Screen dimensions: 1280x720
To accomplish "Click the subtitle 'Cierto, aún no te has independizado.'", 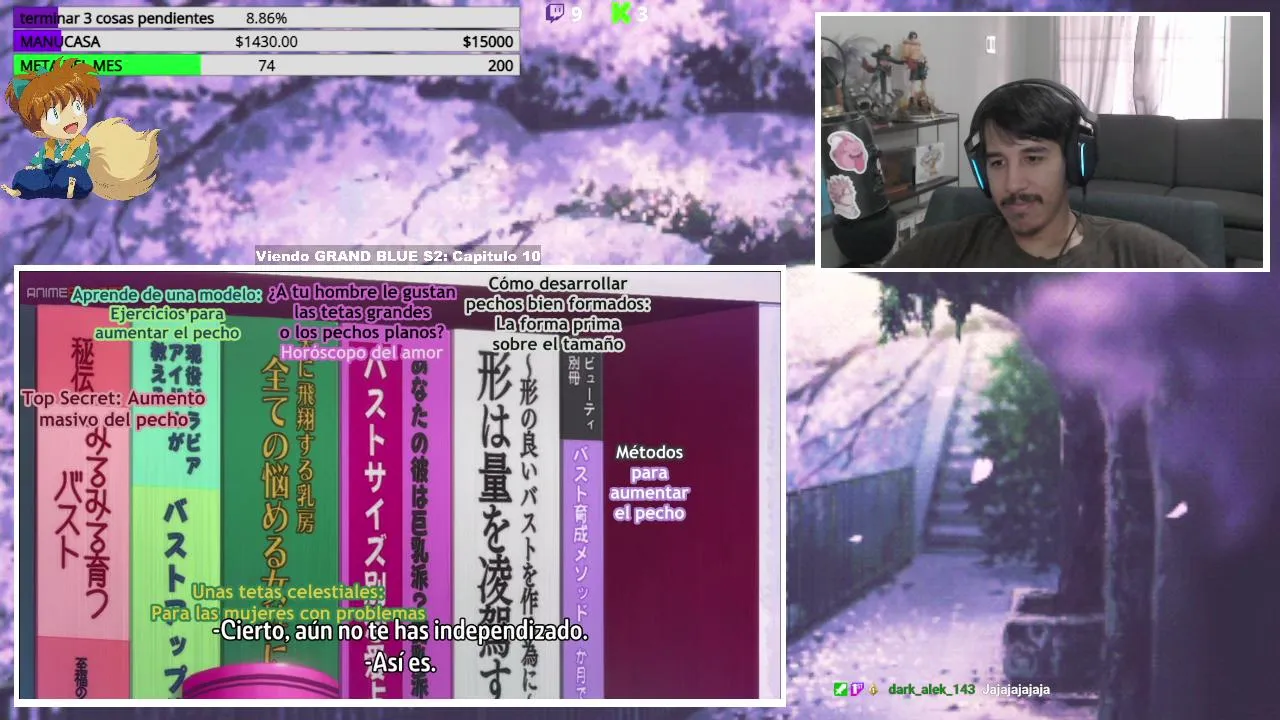I will pos(399,631).
